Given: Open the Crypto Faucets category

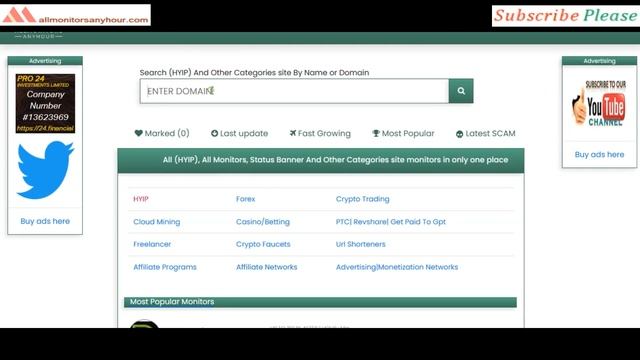Looking at the screenshot, I should point(263,244).
